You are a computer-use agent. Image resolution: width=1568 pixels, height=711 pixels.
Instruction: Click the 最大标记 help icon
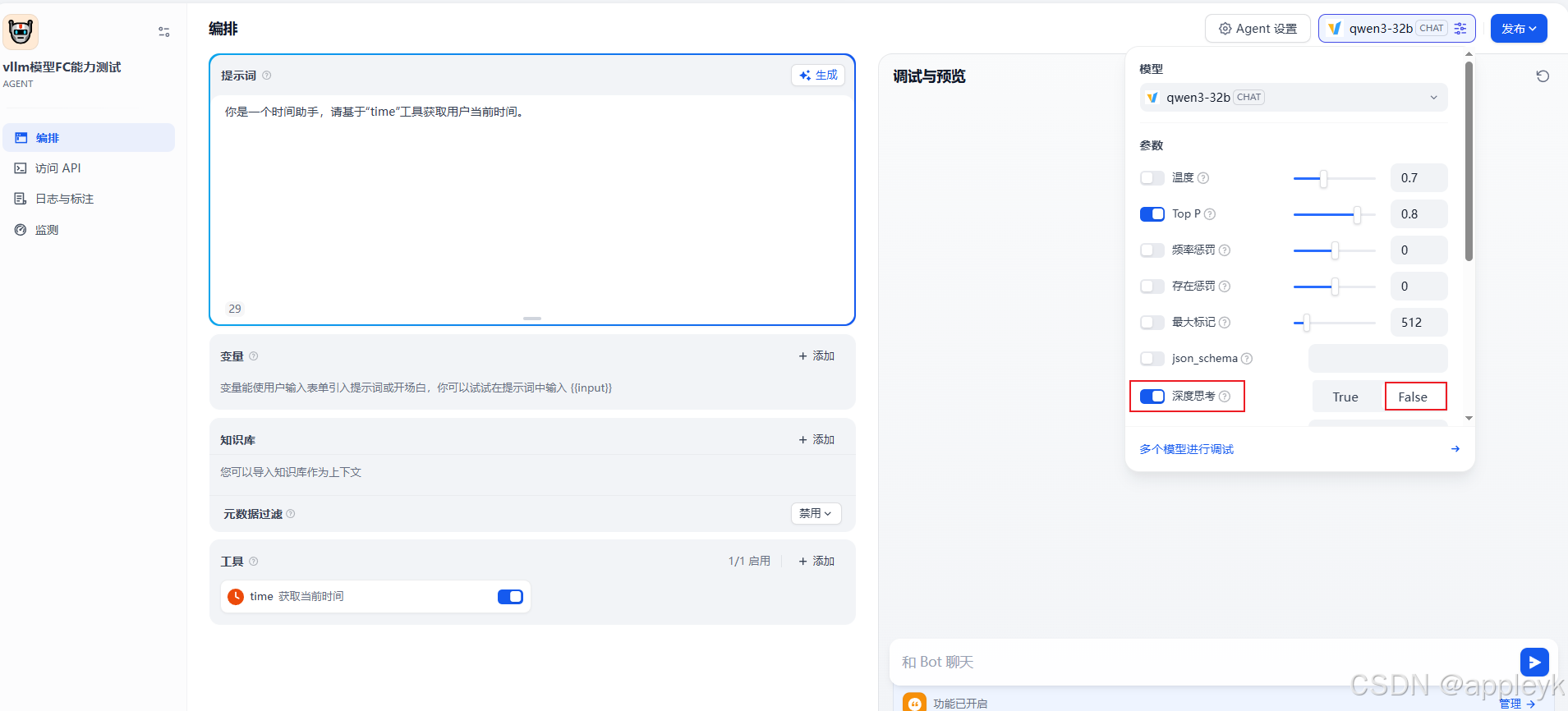click(x=1225, y=323)
